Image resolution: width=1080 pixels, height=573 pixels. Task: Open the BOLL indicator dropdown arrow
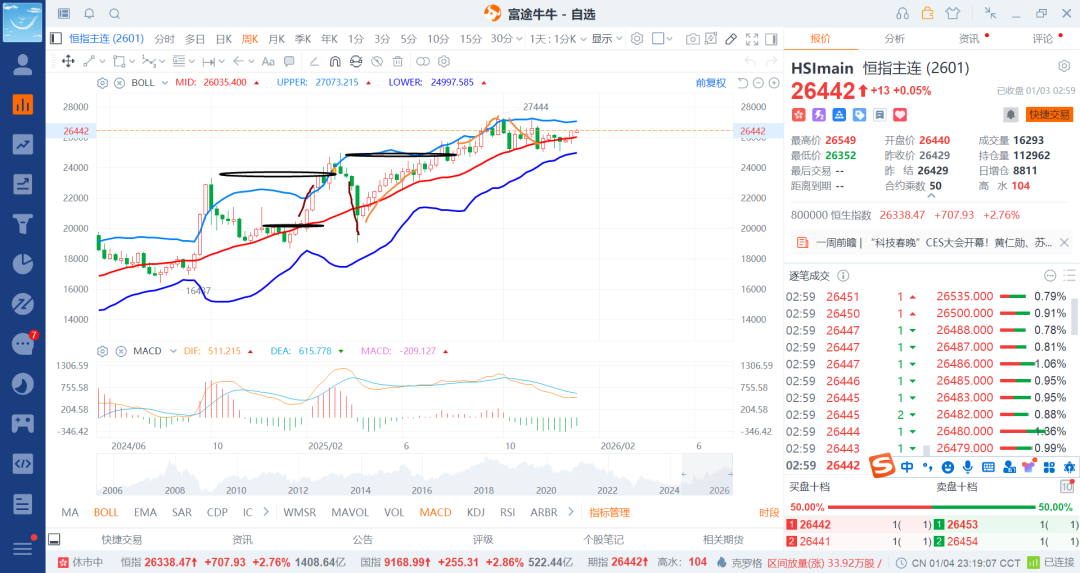click(x=165, y=83)
